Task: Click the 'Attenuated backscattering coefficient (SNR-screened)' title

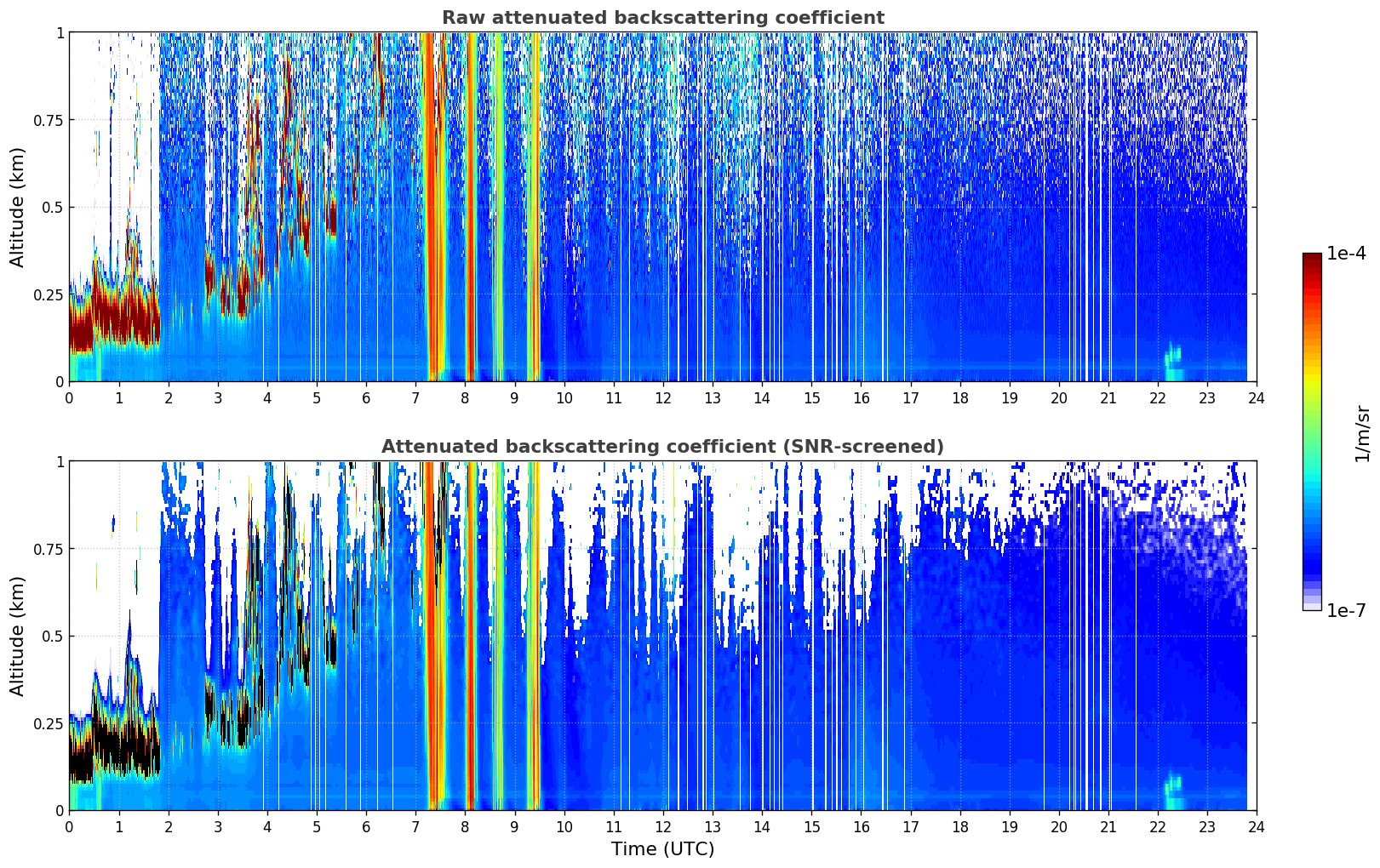Action: 662,447
